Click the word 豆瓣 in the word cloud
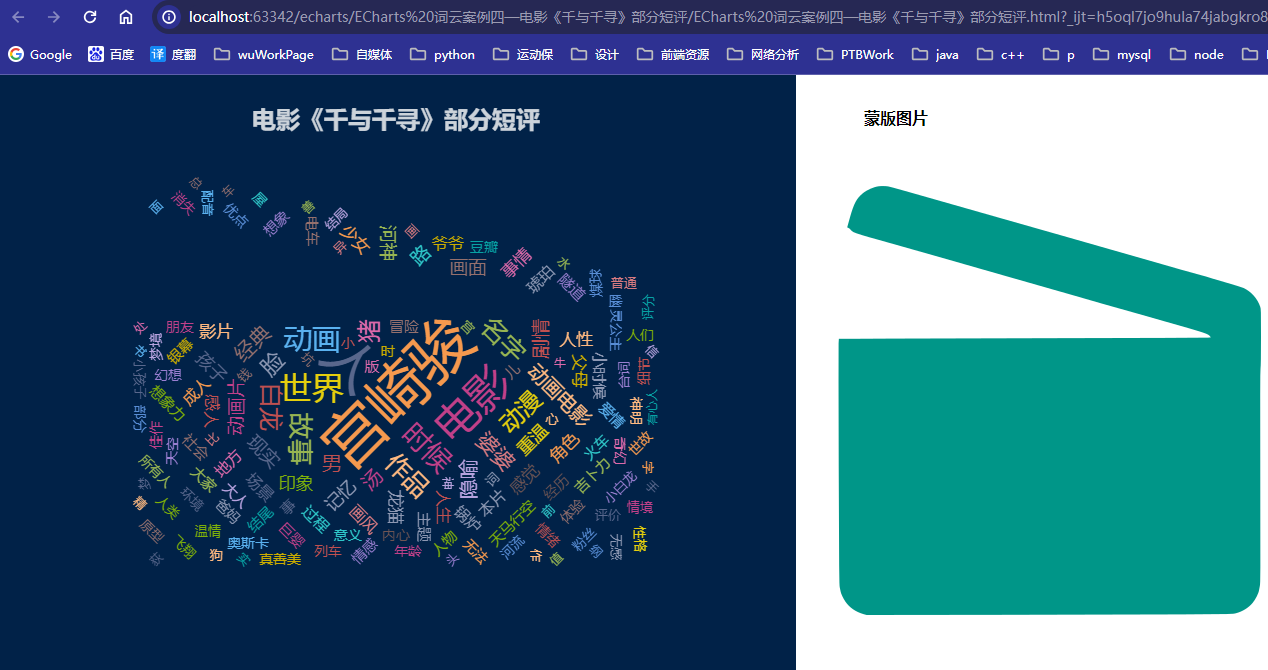The width and height of the screenshot is (1268, 670). coord(484,247)
